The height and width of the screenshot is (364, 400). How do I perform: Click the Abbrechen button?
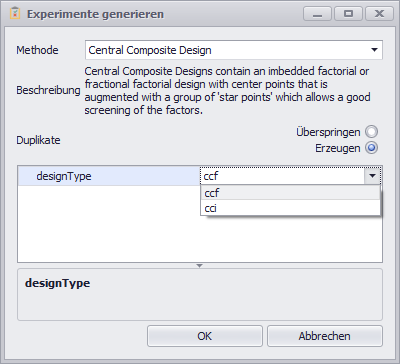click(325, 336)
